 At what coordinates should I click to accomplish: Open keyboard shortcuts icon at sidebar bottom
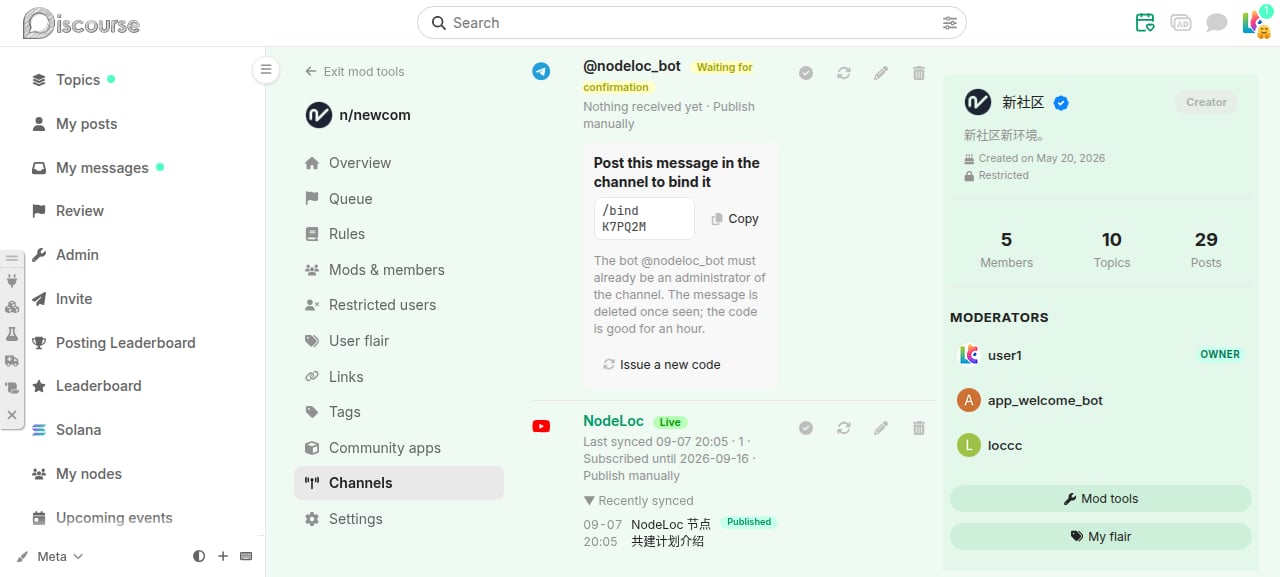[x=246, y=556]
